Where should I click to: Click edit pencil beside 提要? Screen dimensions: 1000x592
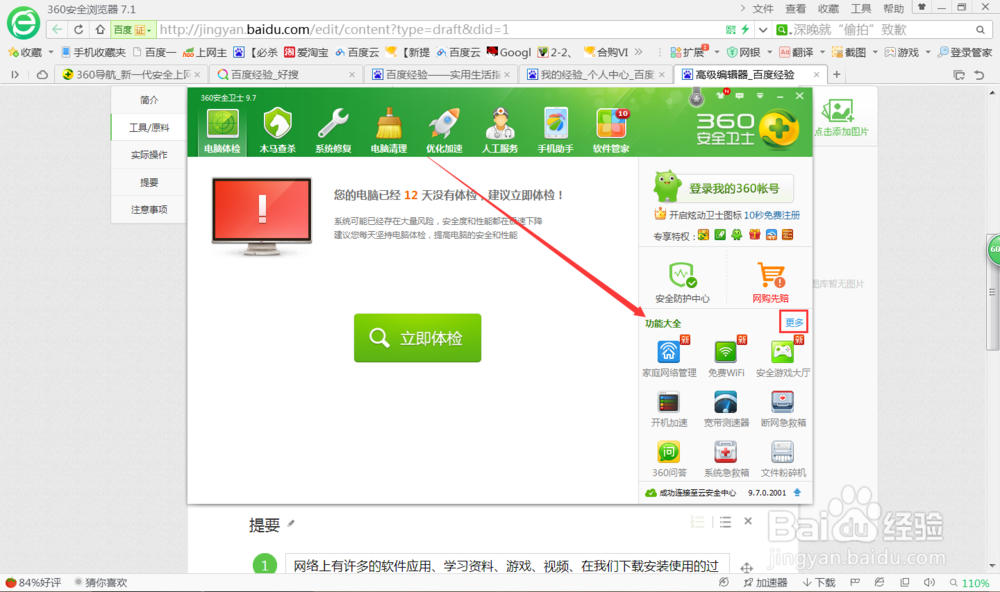[291, 524]
